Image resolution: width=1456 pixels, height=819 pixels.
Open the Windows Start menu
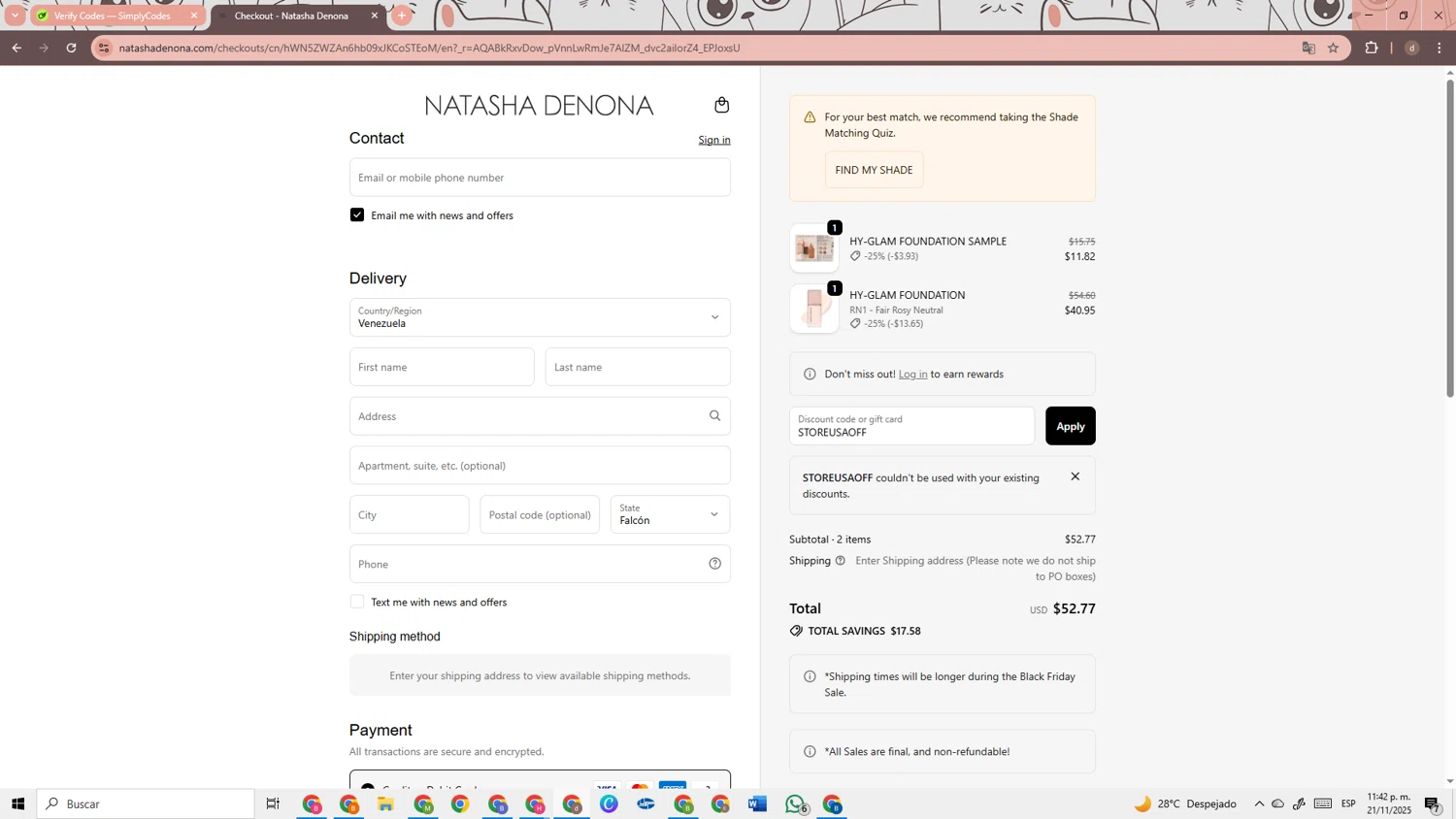[17, 804]
